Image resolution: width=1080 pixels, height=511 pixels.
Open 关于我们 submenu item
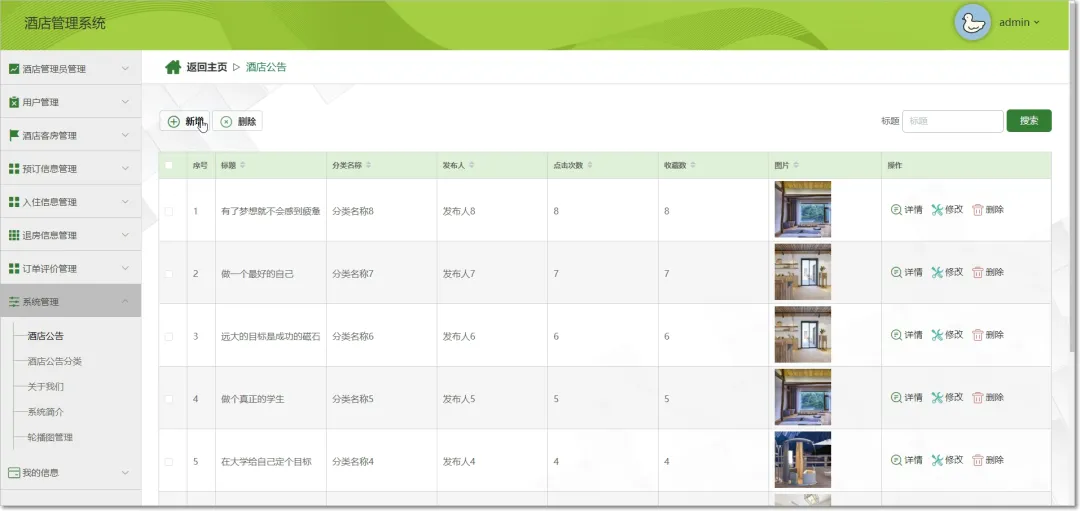tap(45, 387)
